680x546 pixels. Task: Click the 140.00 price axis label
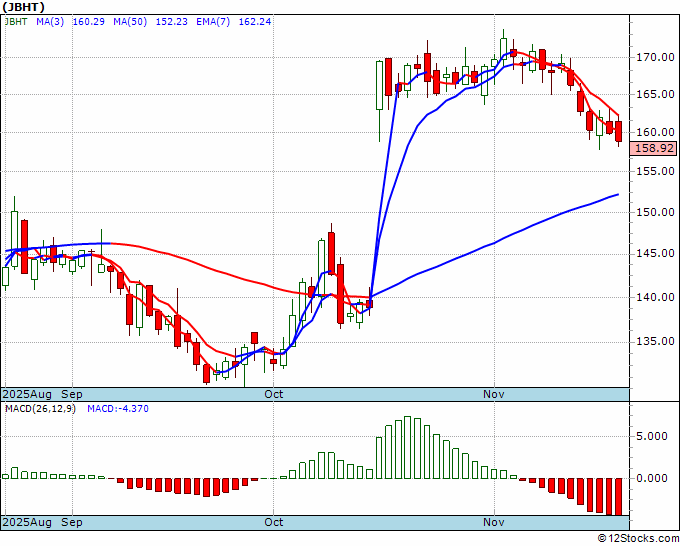point(655,297)
